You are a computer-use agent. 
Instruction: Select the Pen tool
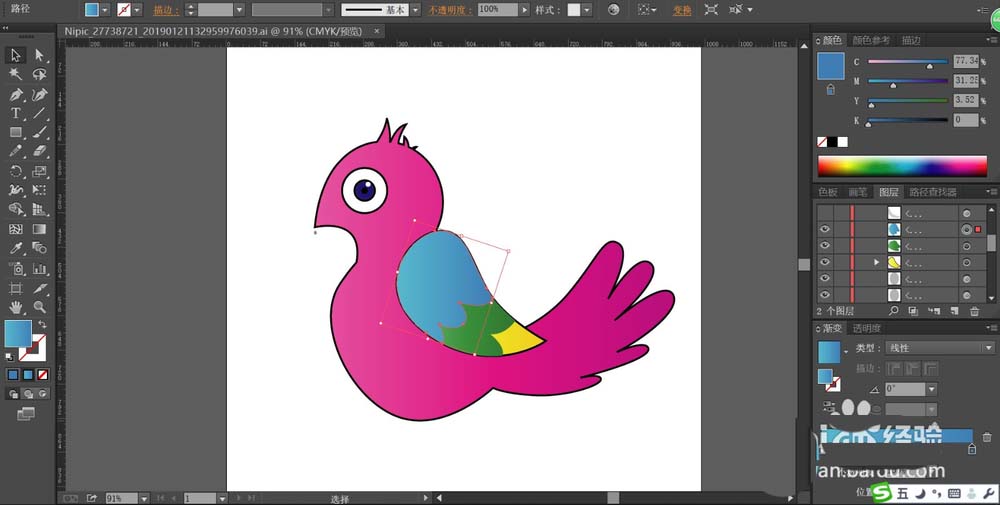point(16,94)
